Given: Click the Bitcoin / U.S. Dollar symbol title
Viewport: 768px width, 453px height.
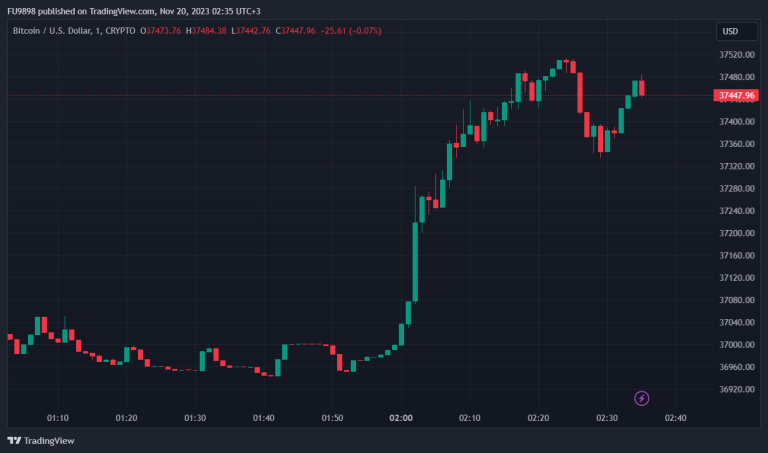Looking at the screenshot, I should [x=59, y=31].
